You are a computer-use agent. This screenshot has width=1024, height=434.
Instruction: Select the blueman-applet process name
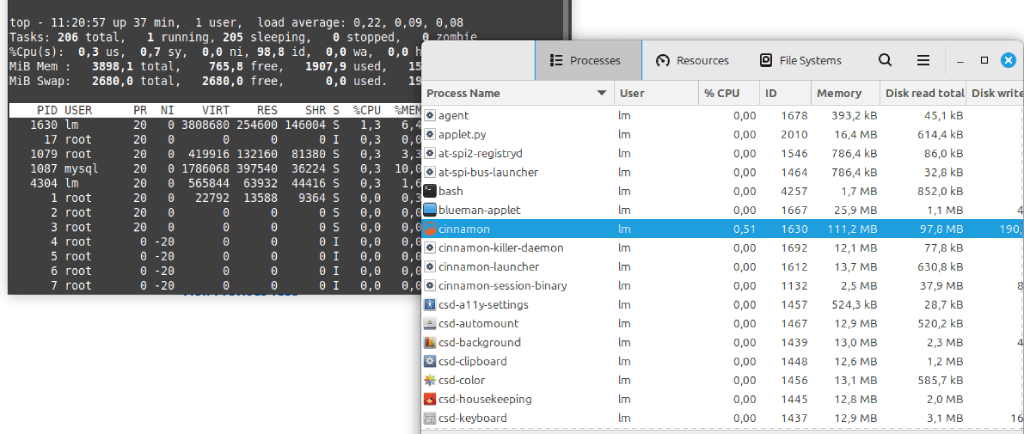pos(479,210)
